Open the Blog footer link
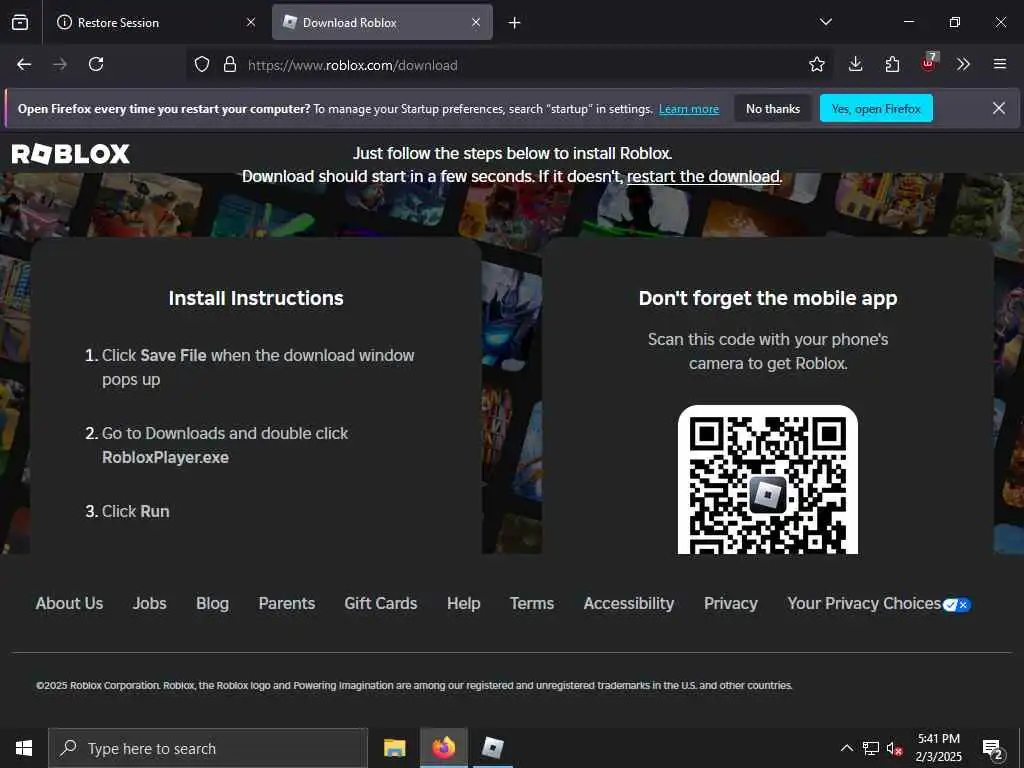The image size is (1024, 768). (x=212, y=603)
